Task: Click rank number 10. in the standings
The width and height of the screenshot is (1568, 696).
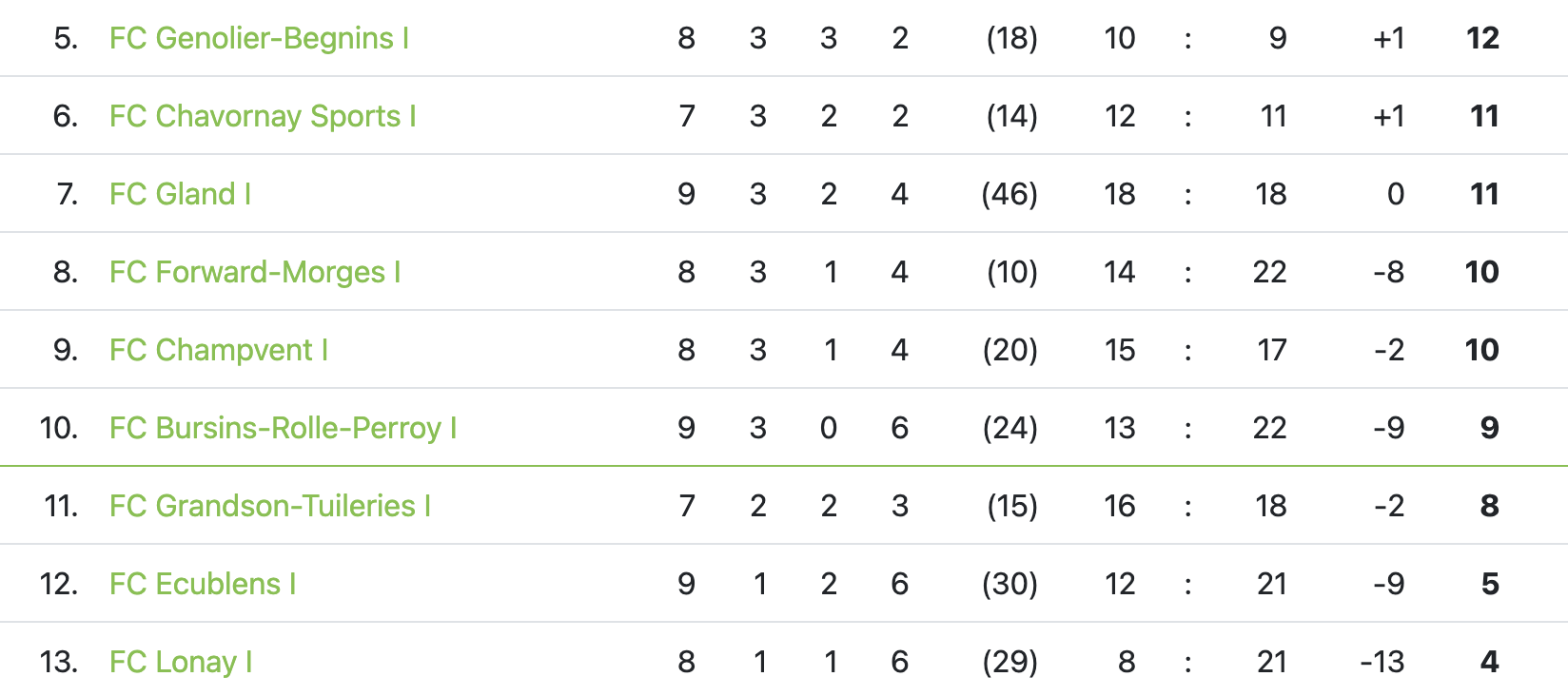Action: point(59,428)
